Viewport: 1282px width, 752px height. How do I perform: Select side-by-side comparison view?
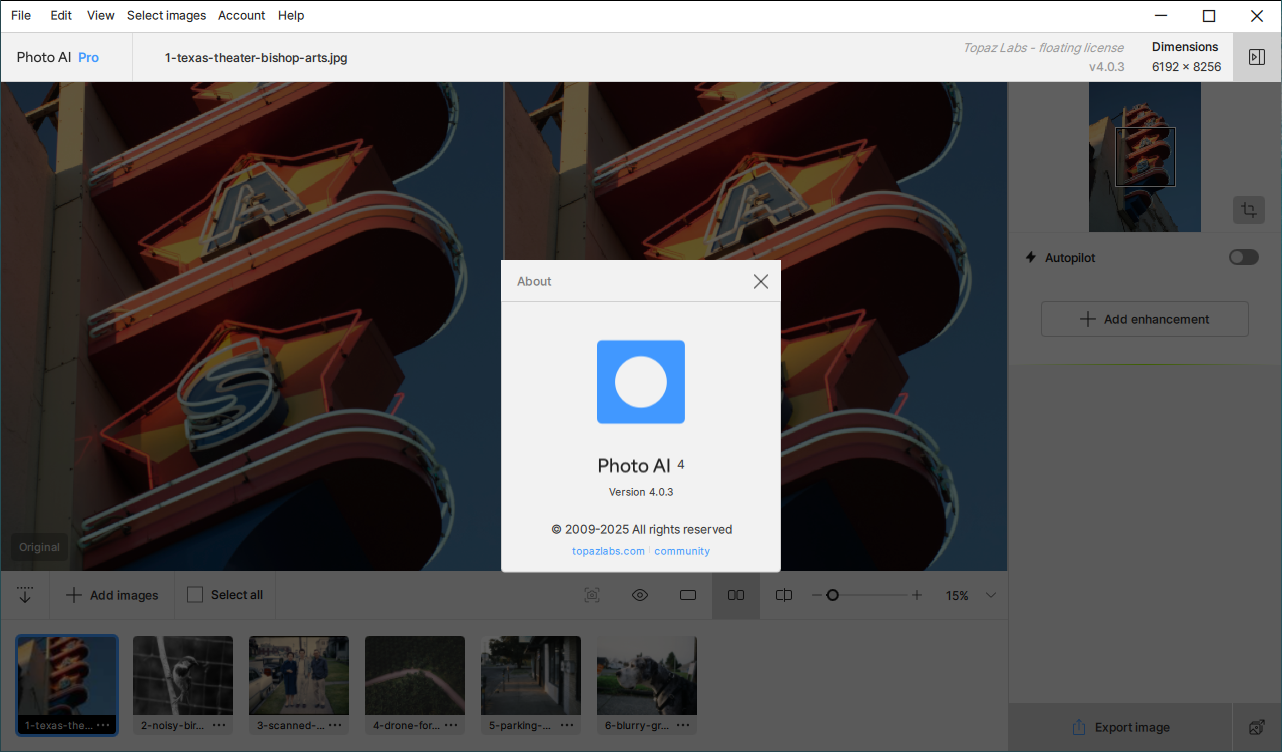point(736,595)
